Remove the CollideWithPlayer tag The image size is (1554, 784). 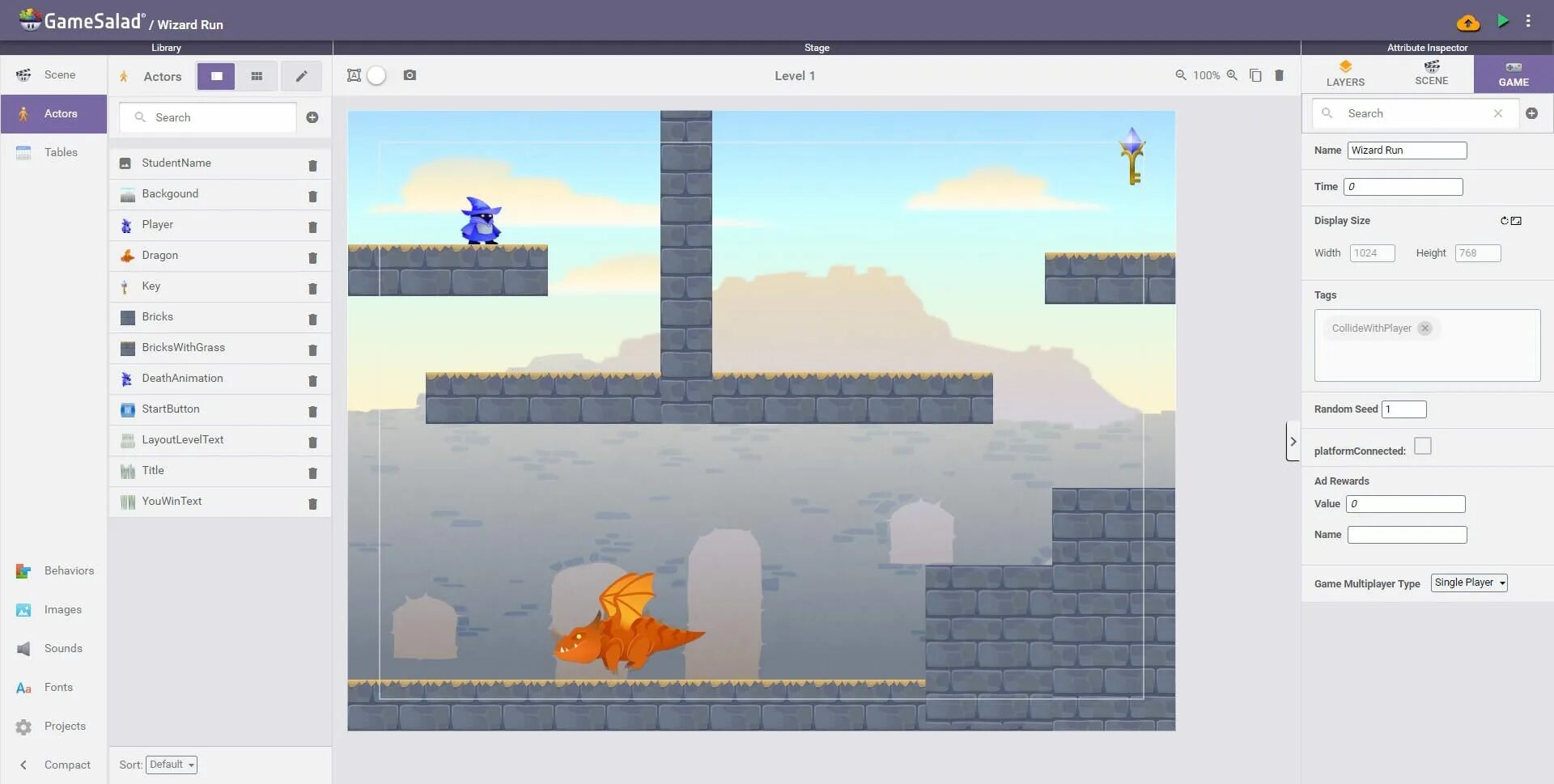click(1424, 328)
